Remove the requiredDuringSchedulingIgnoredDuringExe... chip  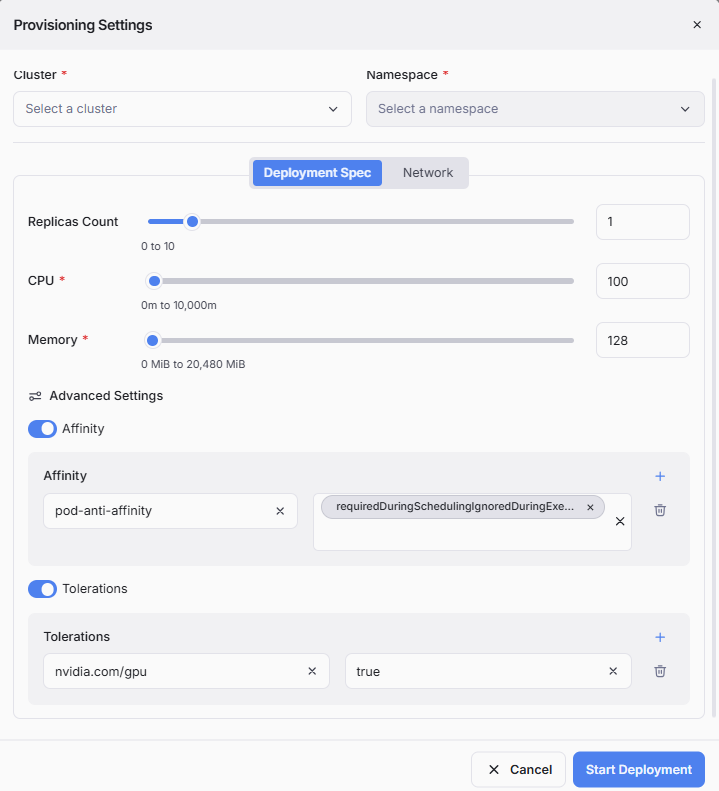pyautogui.click(x=590, y=507)
